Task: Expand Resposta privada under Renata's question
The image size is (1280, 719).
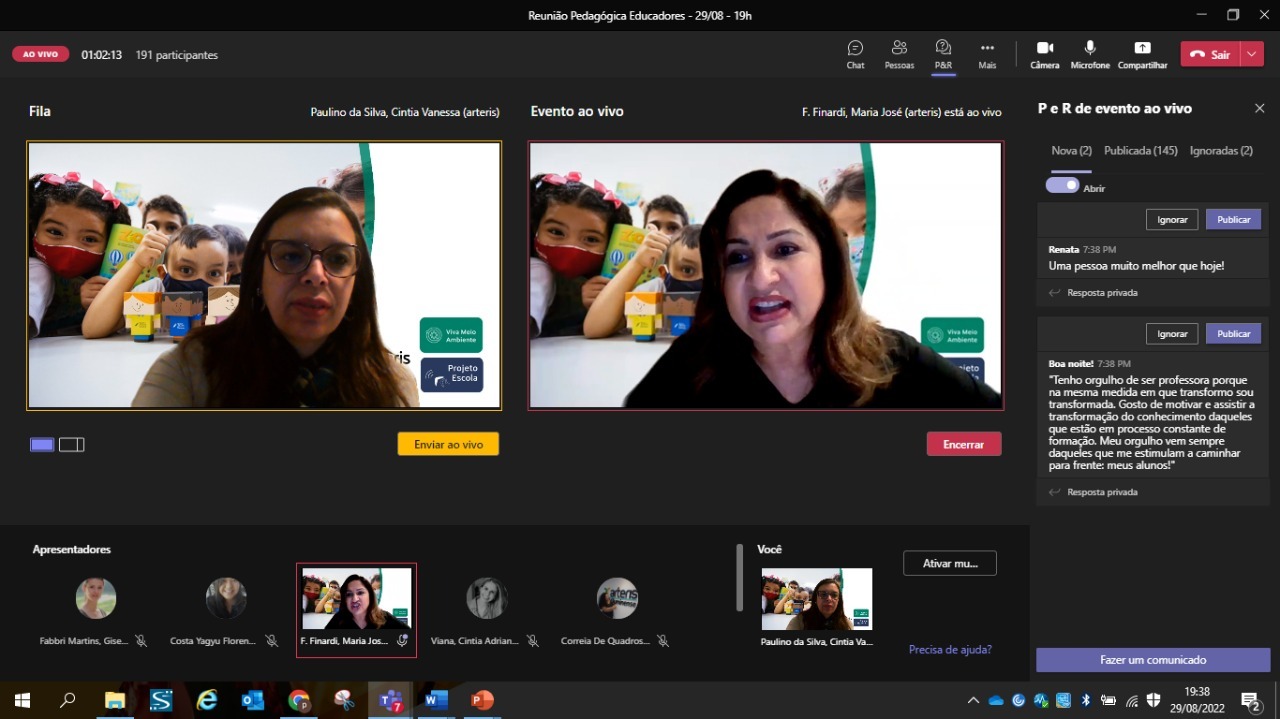Action: [1101, 293]
